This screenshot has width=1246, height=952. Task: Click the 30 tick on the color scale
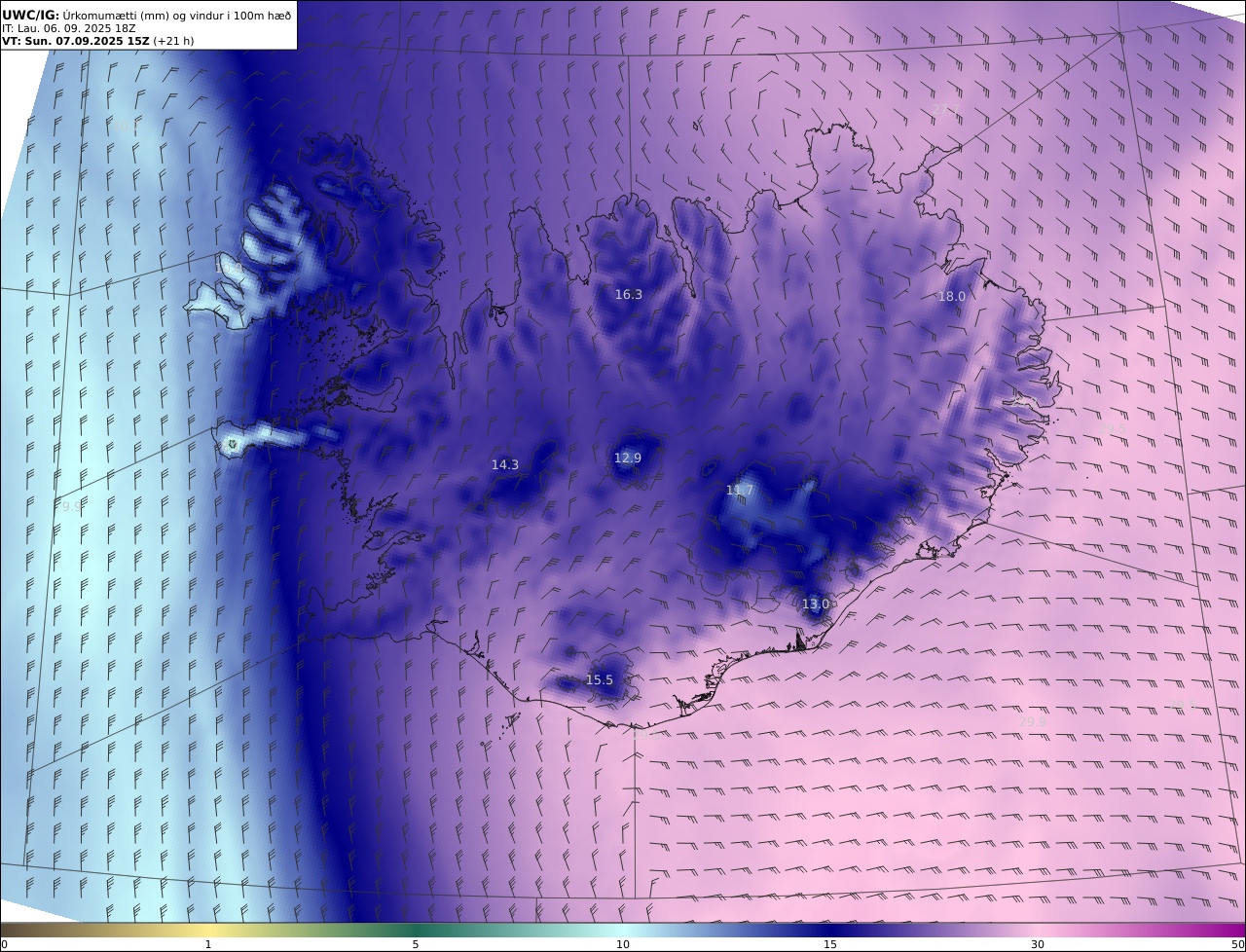tap(1038, 944)
